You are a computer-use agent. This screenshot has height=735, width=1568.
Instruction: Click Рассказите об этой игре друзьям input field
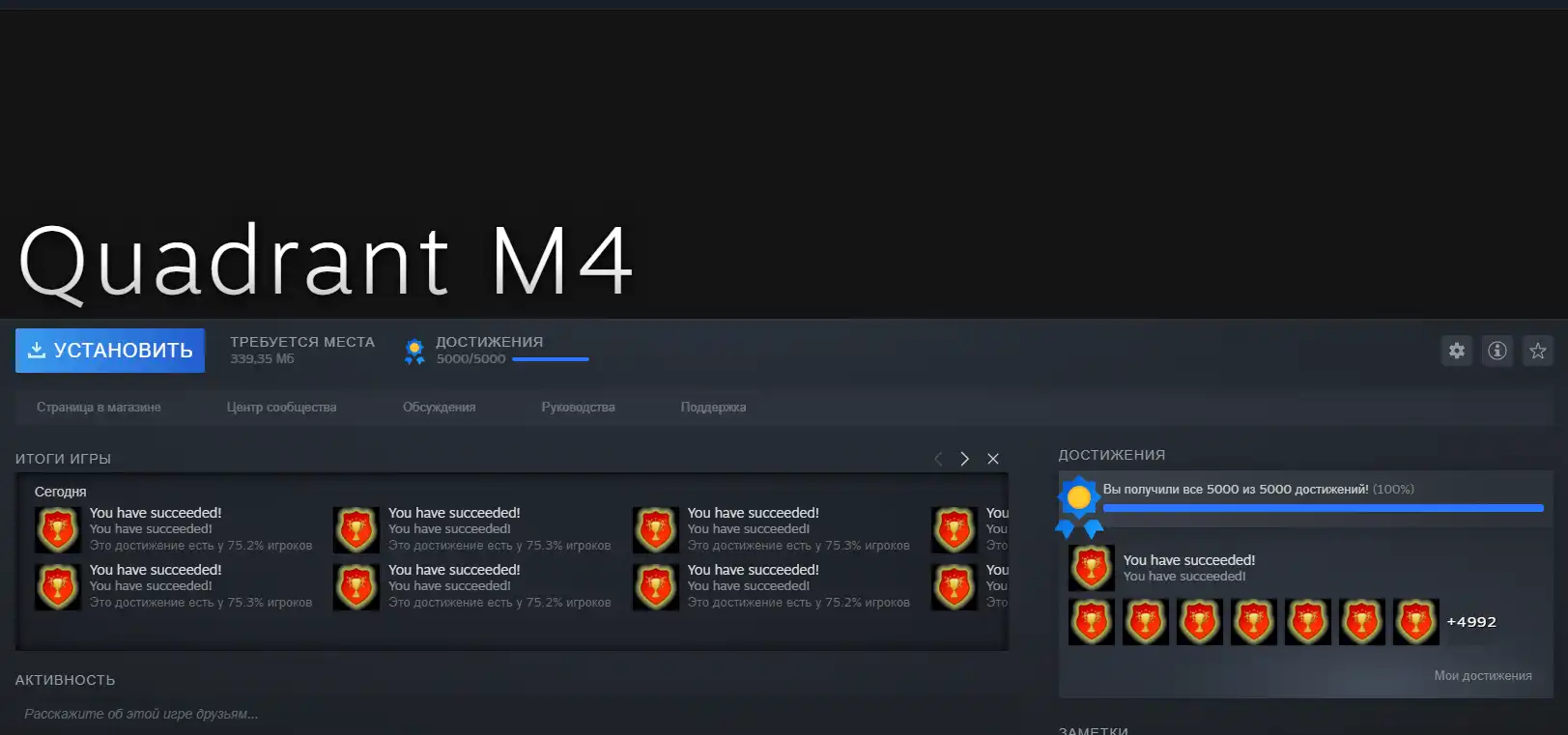tap(512, 715)
